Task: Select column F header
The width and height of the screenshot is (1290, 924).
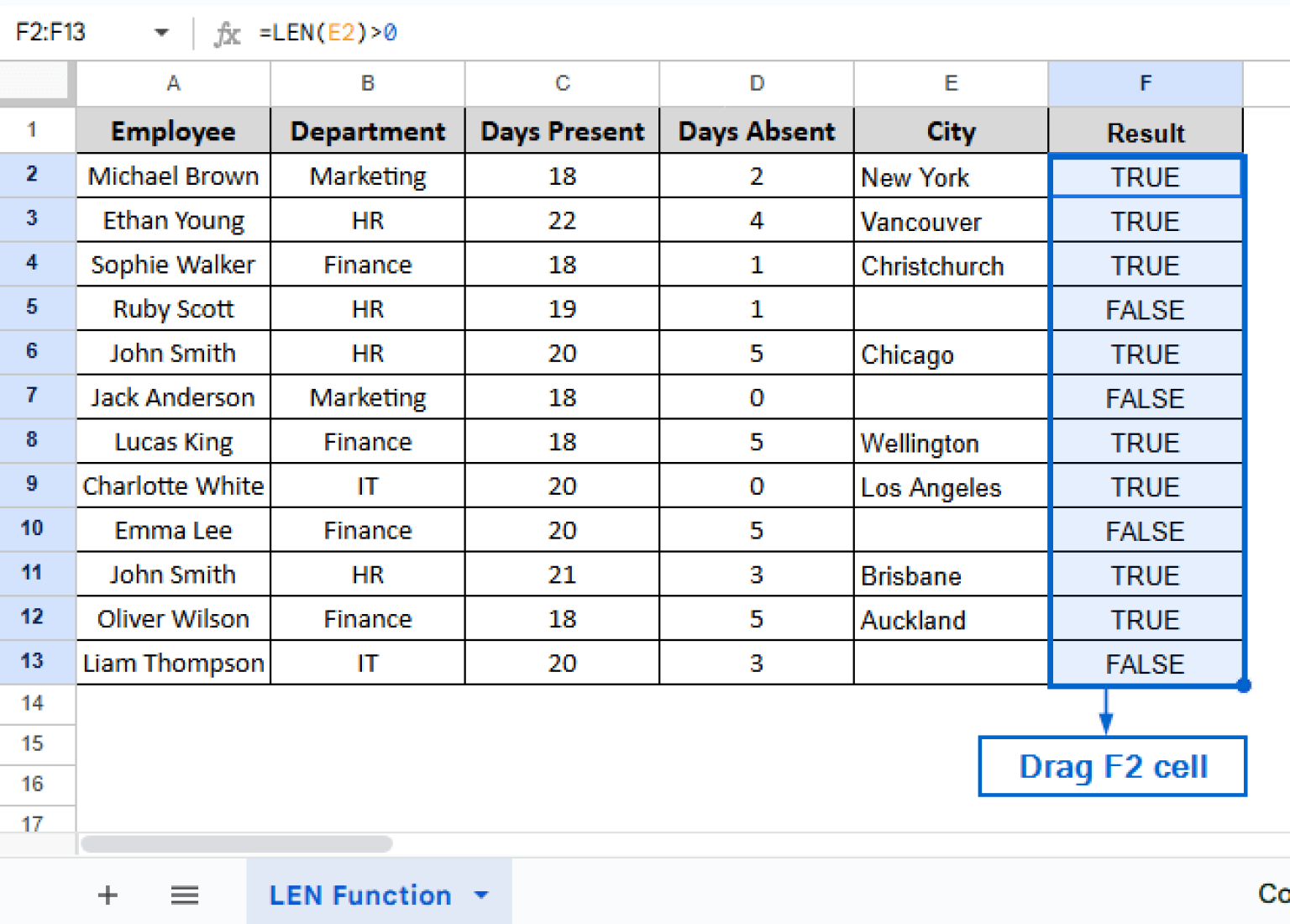Action: [1145, 83]
